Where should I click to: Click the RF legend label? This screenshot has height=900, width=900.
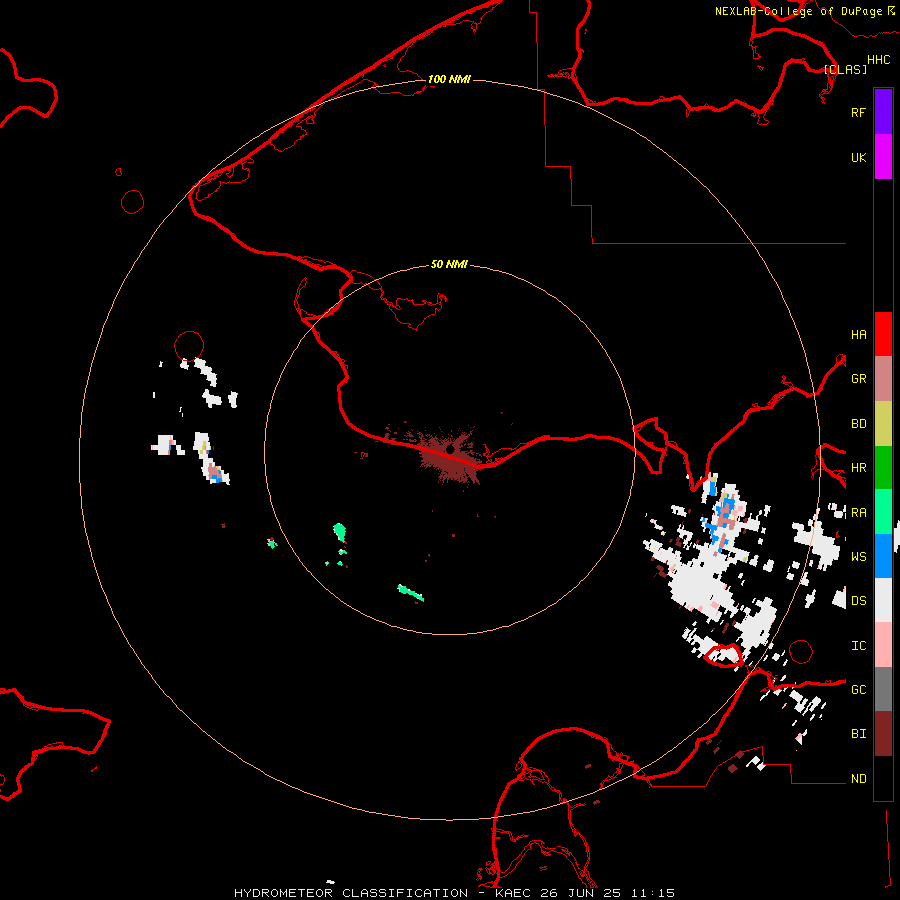[858, 112]
